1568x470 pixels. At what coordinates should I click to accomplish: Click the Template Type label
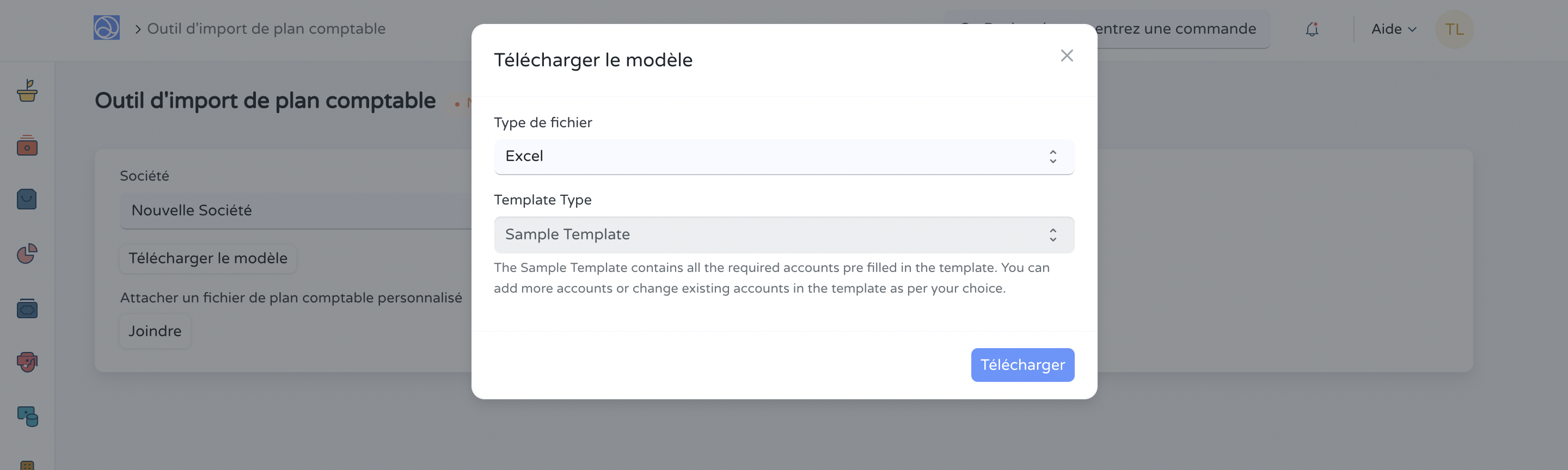coord(542,200)
